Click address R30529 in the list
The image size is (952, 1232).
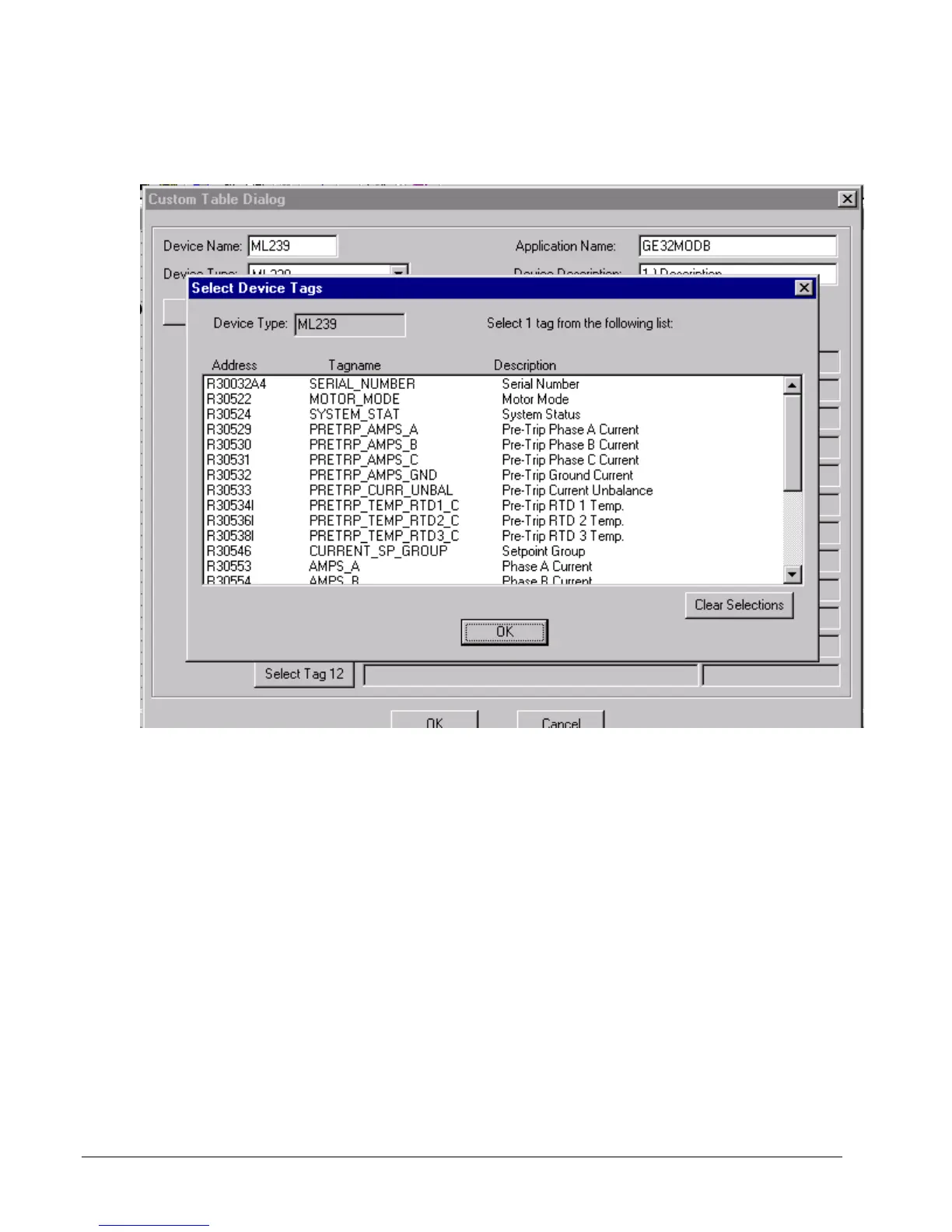(x=229, y=429)
